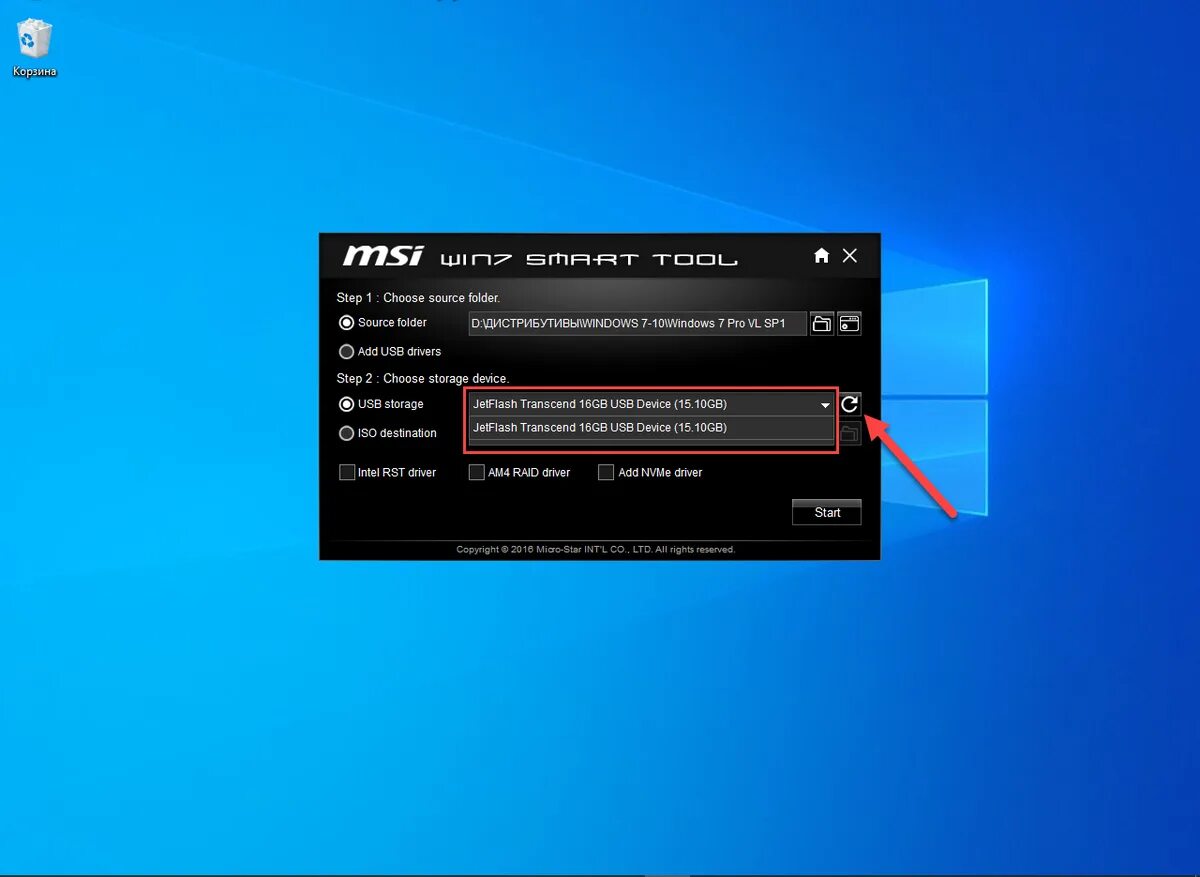The width and height of the screenshot is (1200, 877).
Task: Click the disc drive icon beside source path
Action: pyautogui.click(x=849, y=323)
